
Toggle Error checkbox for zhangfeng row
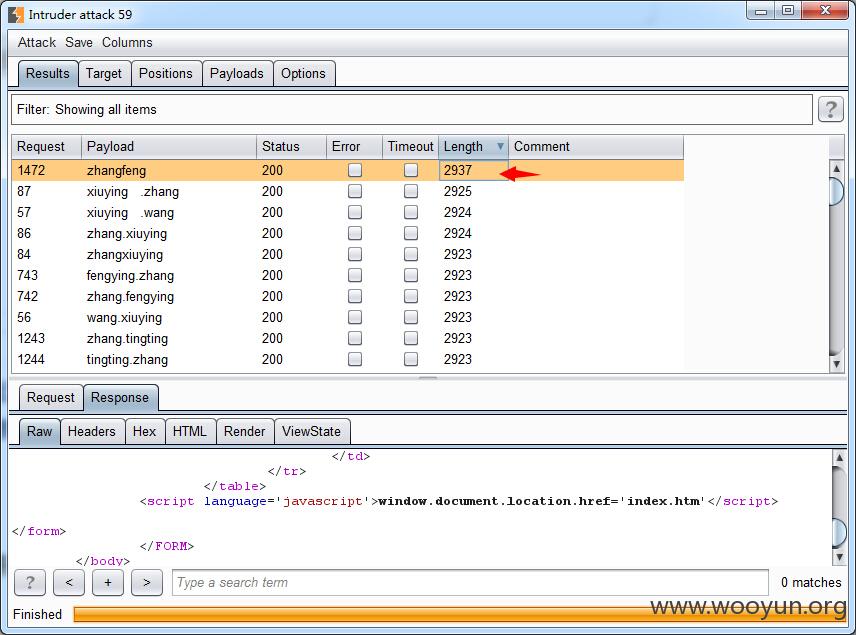coord(355,170)
